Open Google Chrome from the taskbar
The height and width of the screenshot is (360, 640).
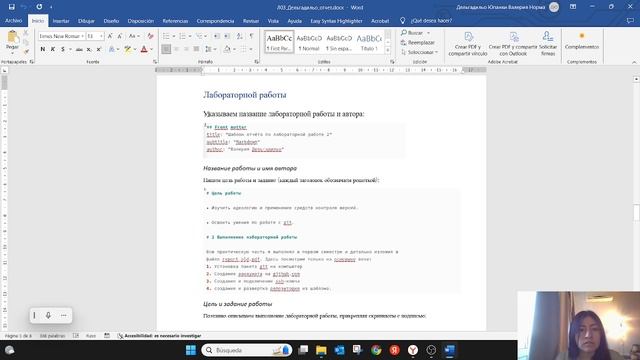pos(376,350)
